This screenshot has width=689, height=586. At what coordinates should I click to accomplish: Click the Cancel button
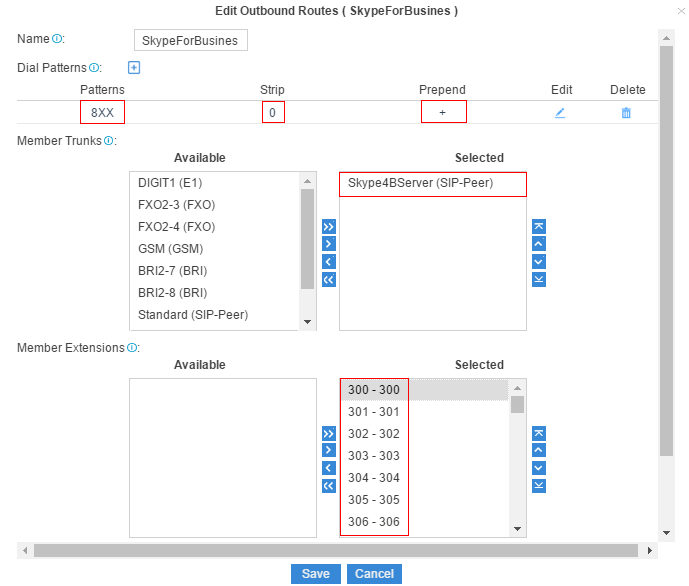tap(374, 574)
